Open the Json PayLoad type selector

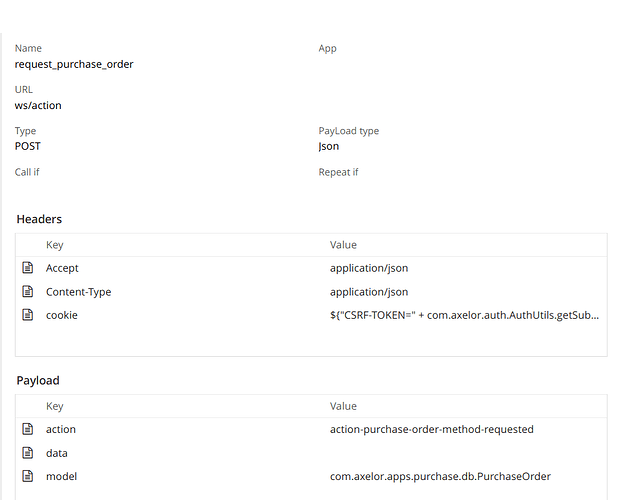pos(329,146)
